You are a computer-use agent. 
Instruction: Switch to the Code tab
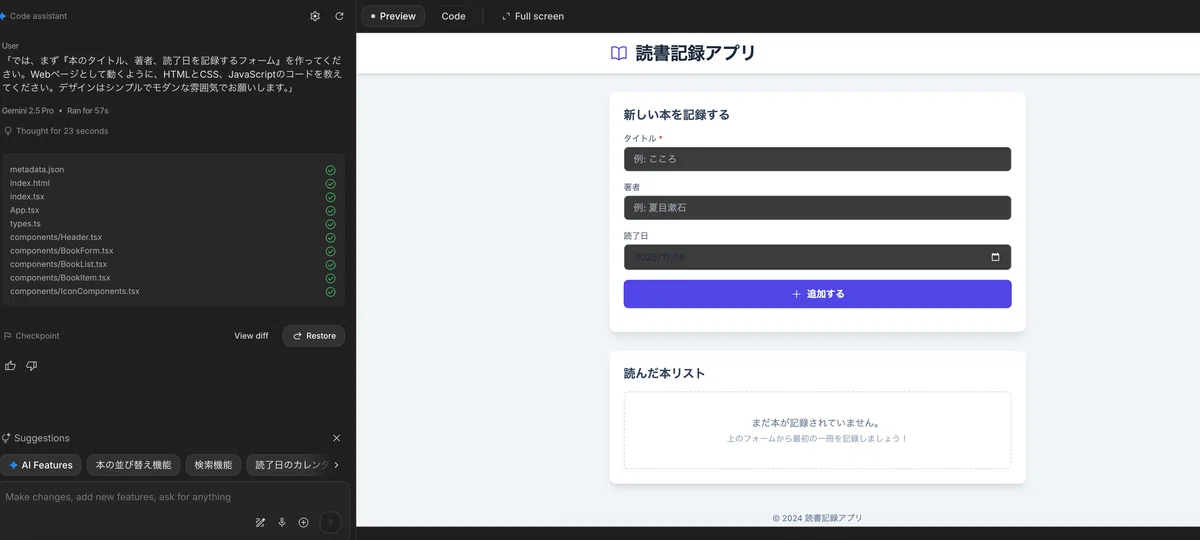coord(453,16)
